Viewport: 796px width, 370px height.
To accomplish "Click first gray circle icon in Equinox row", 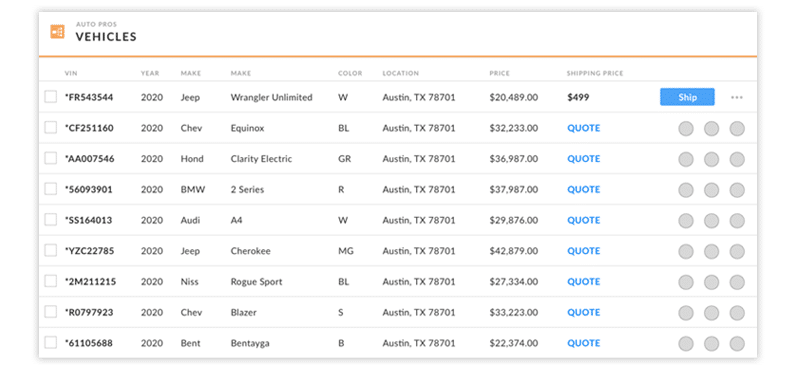I will click(686, 129).
